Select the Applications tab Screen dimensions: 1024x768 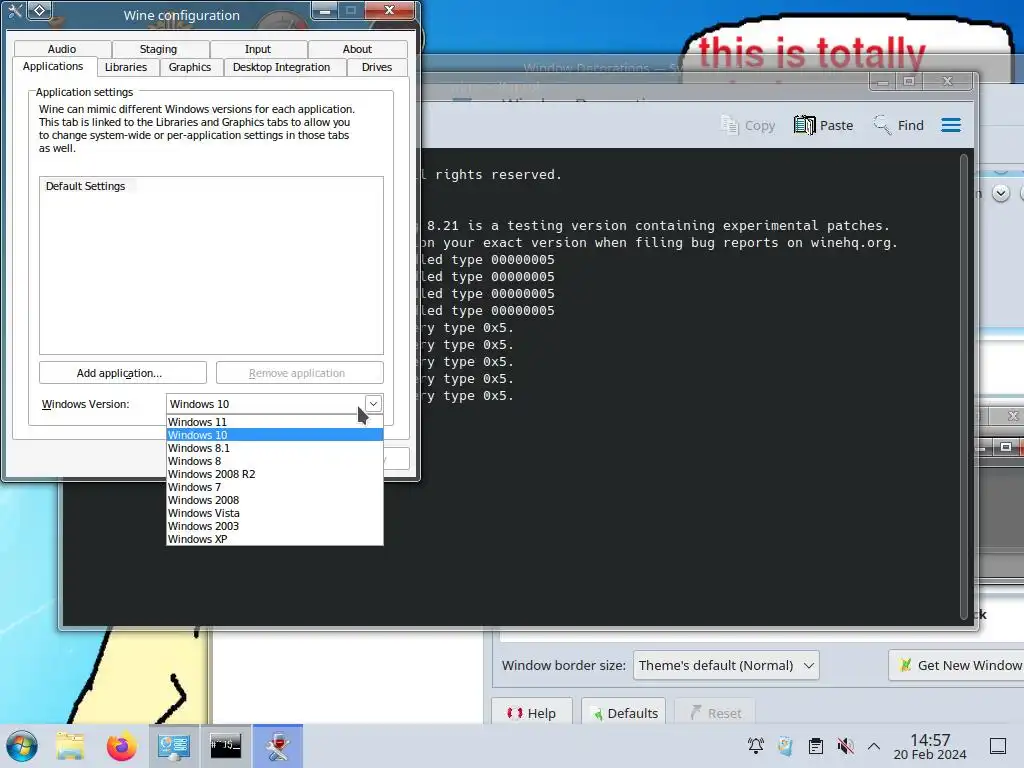53,67
